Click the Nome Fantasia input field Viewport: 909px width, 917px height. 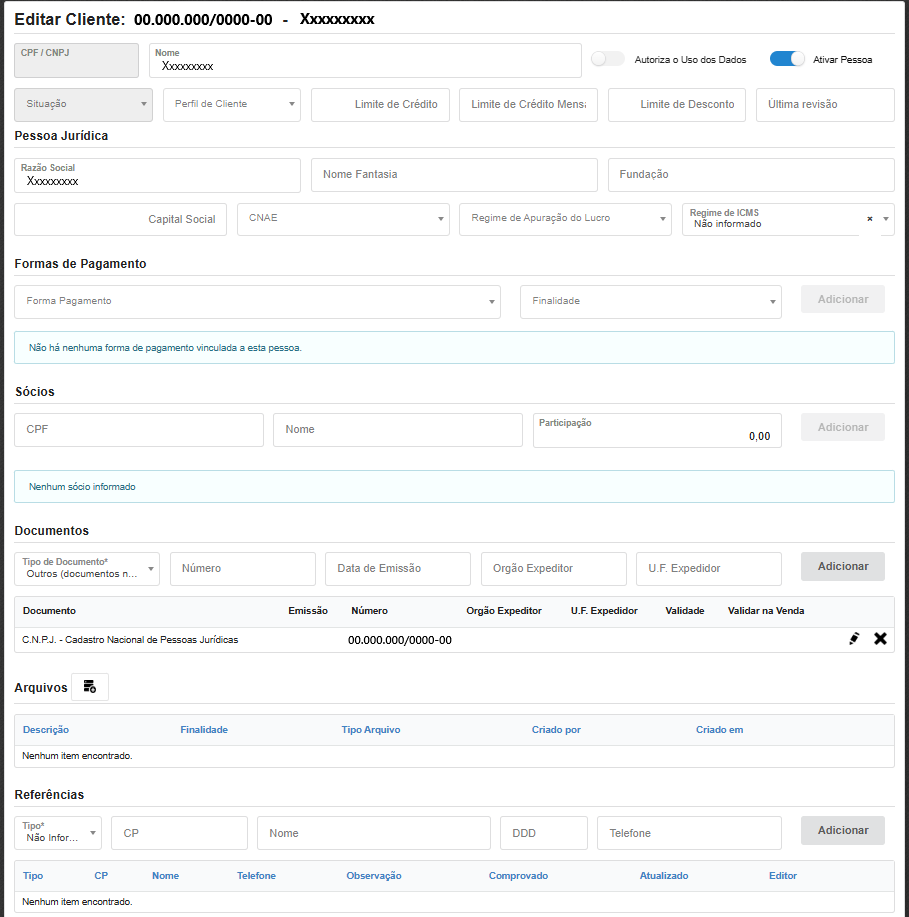454,175
